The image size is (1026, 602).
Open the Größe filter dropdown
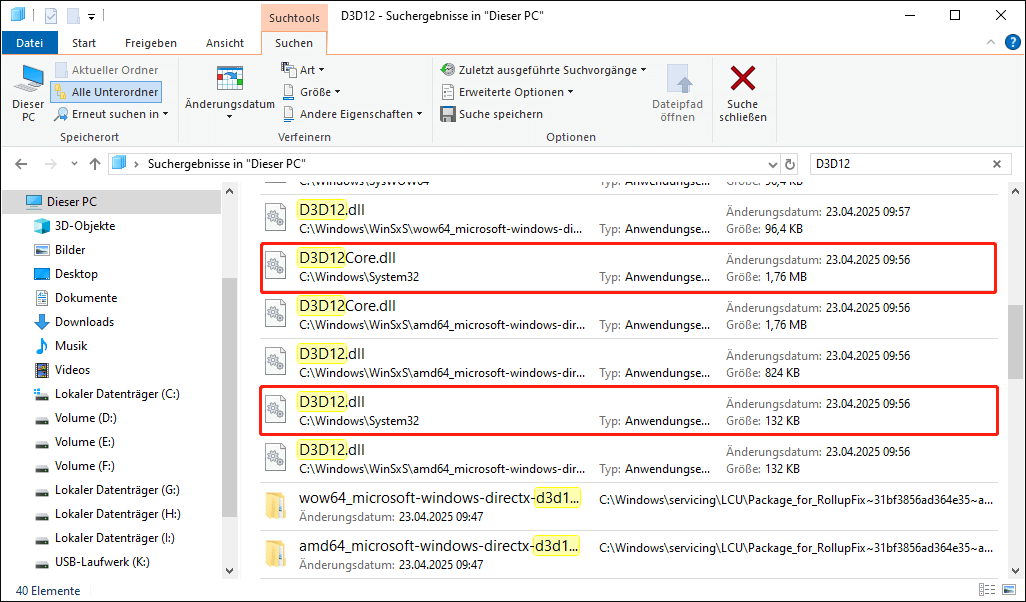pos(311,92)
